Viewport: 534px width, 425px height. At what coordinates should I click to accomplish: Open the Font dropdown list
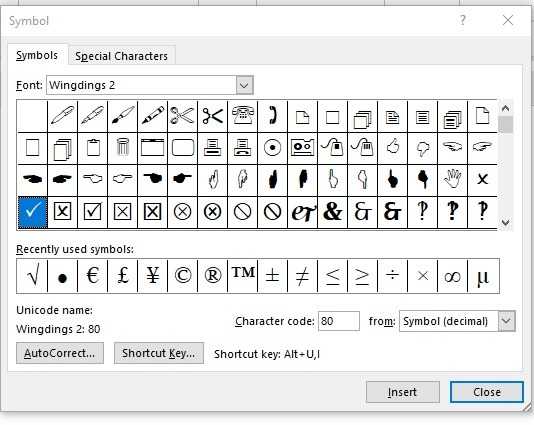[x=244, y=85]
